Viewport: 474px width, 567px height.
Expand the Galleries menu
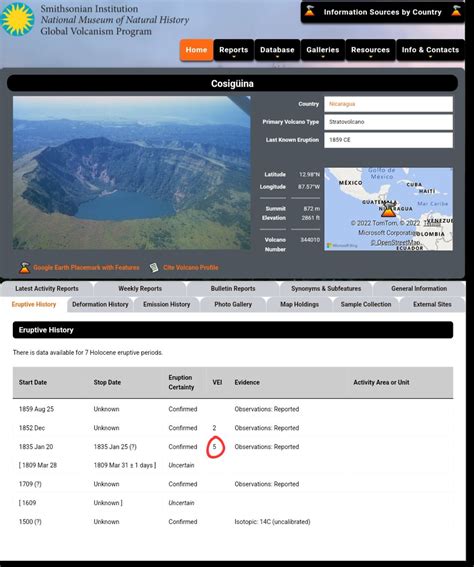pyautogui.click(x=323, y=50)
